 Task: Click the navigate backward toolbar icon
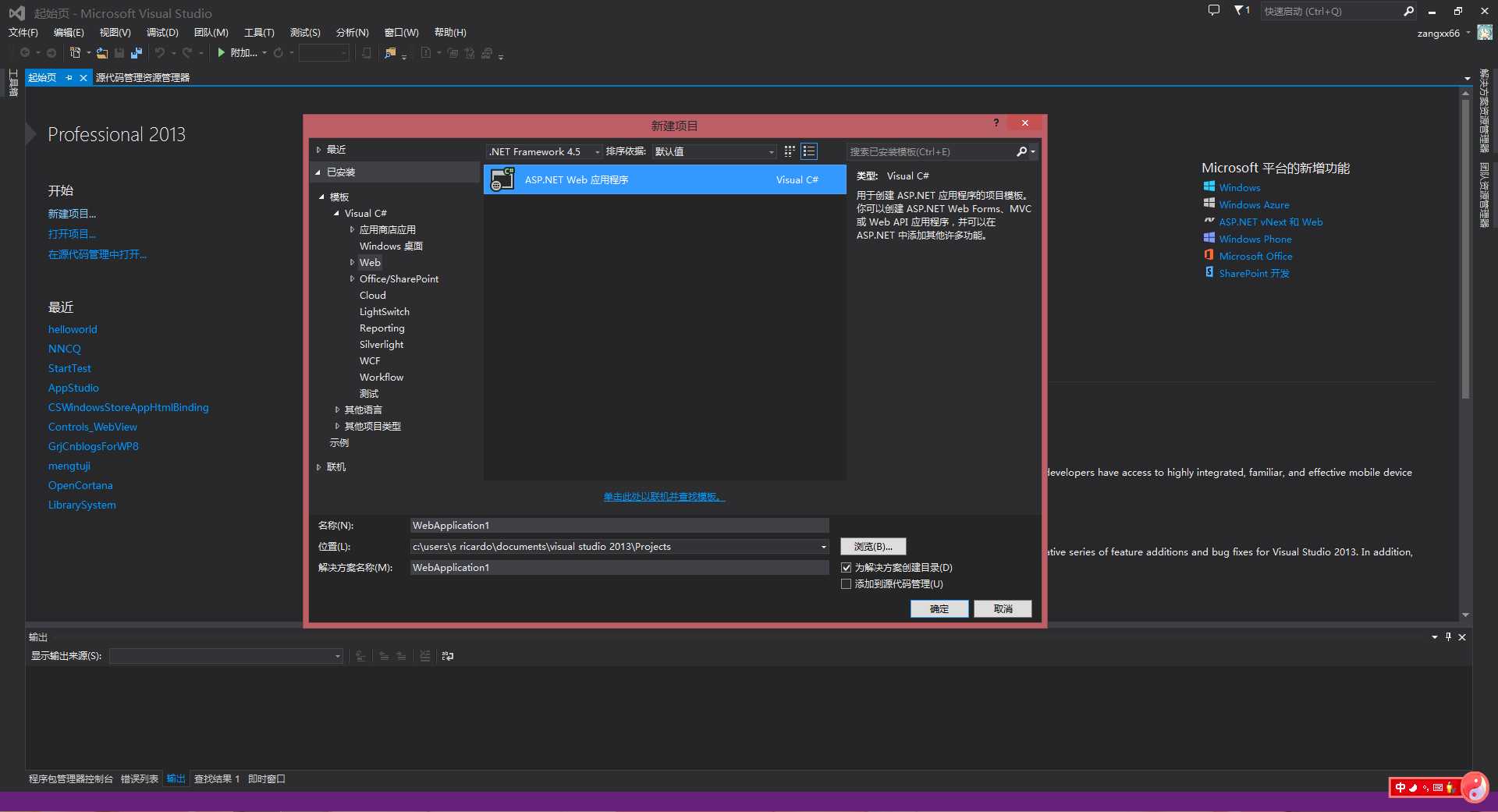click(x=25, y=53)
